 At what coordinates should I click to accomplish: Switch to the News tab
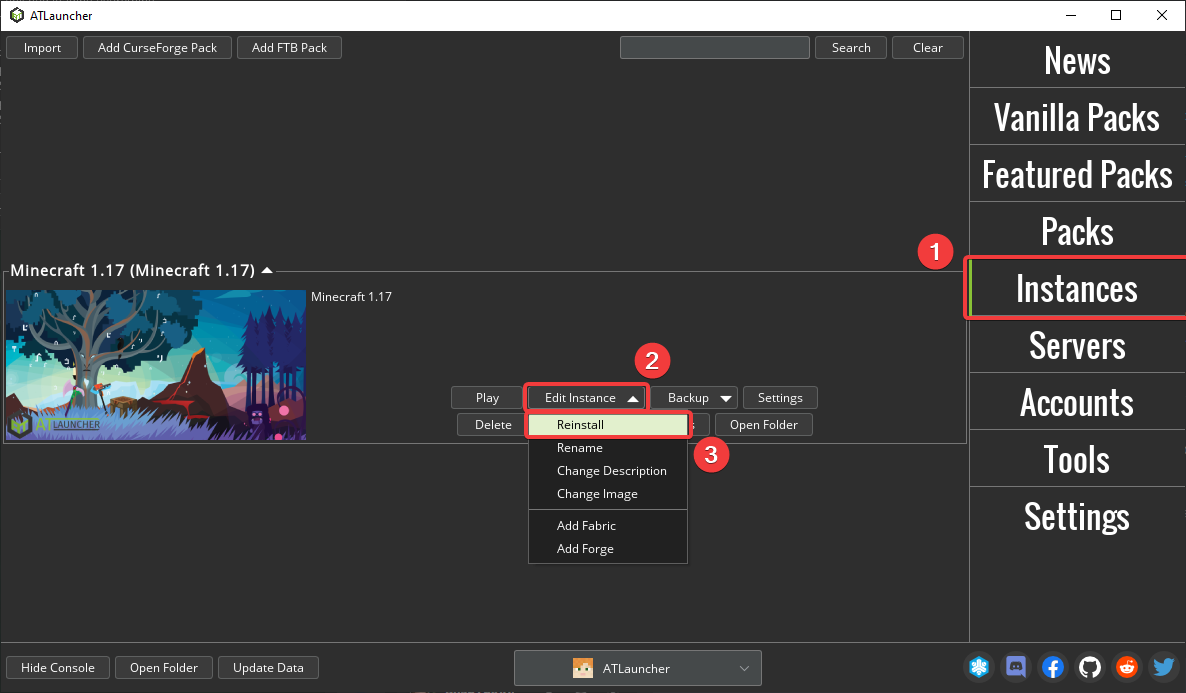1077,60
